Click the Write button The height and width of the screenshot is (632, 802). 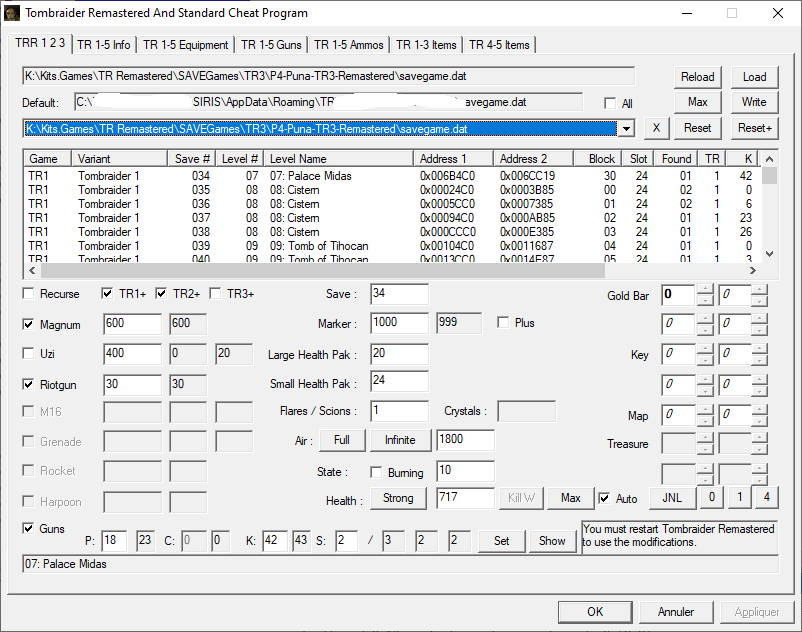click(x=754, y=102)
